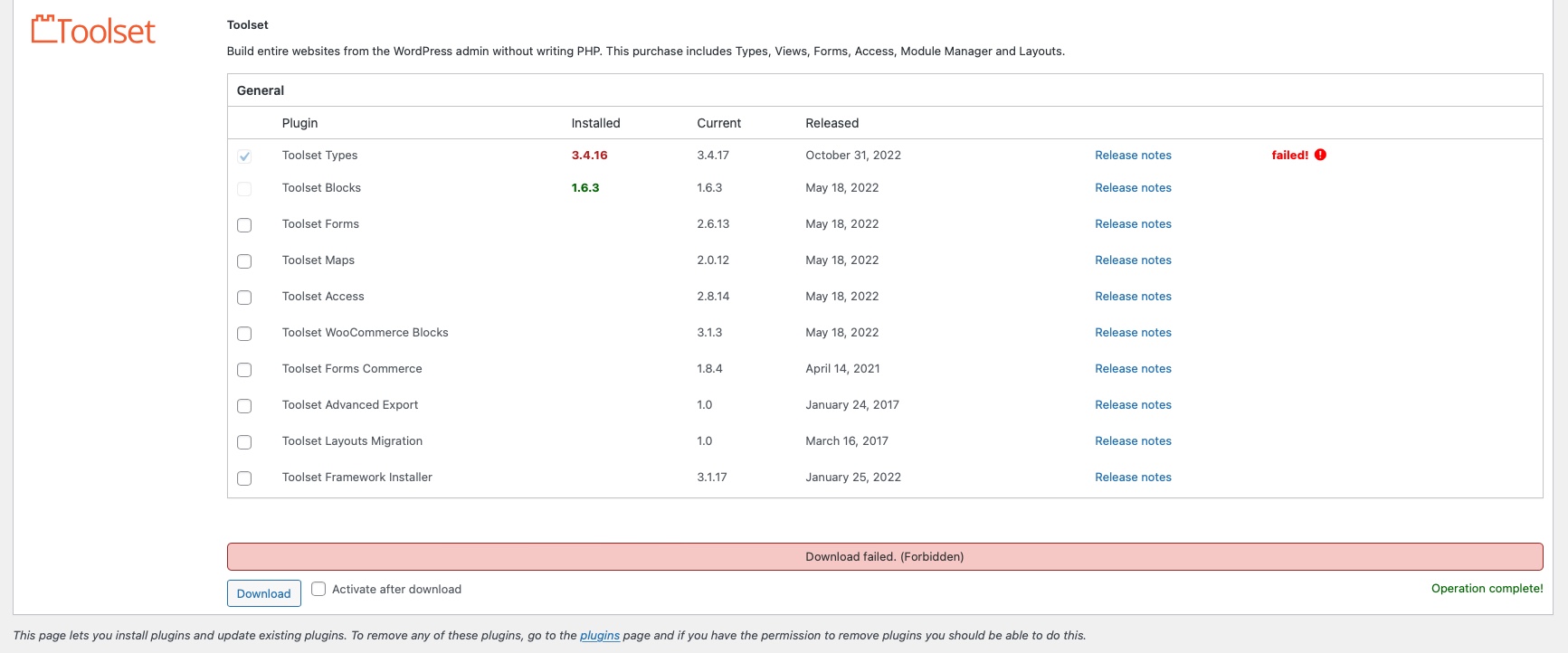The width and height of the screenshot is (1568, 653).
Task: Click the red failed error icon
Action: 1320,155
